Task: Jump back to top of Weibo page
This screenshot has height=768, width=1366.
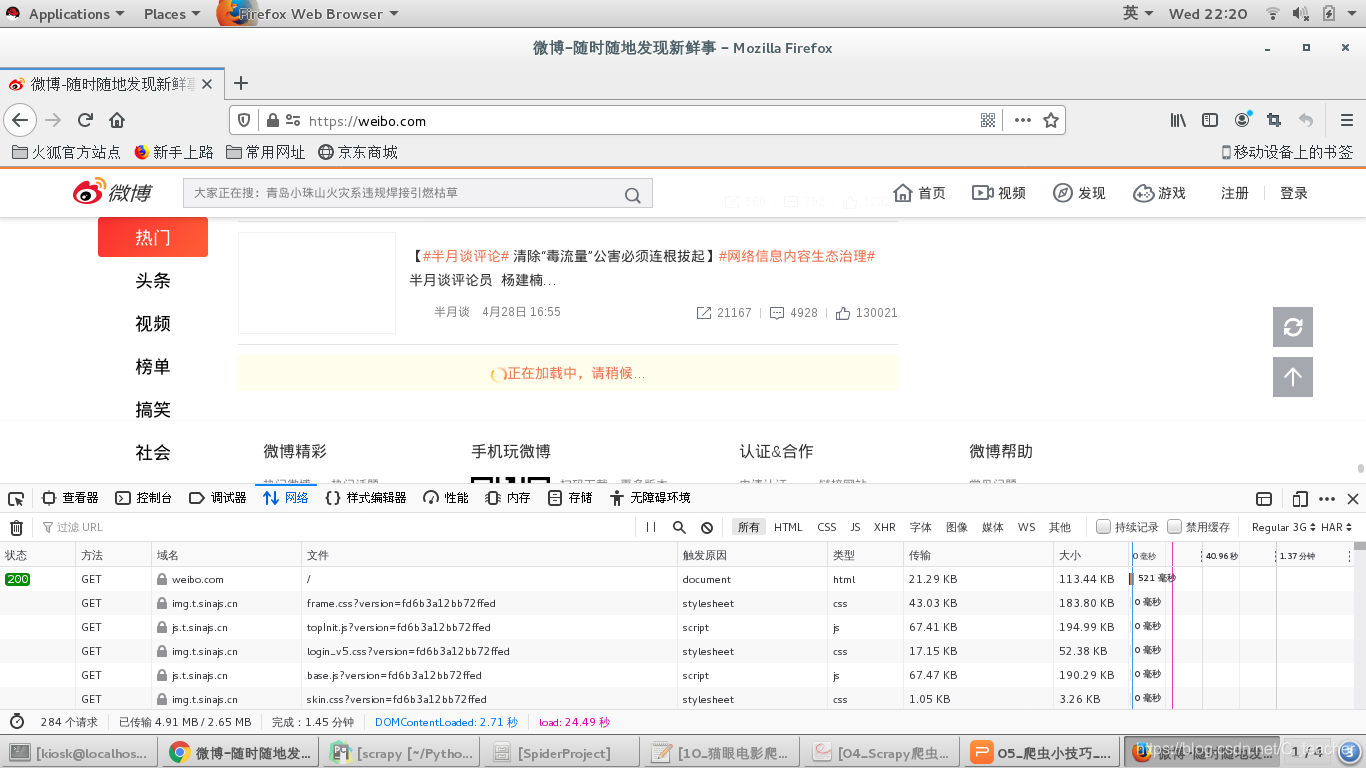Action: pos(1293,377)
